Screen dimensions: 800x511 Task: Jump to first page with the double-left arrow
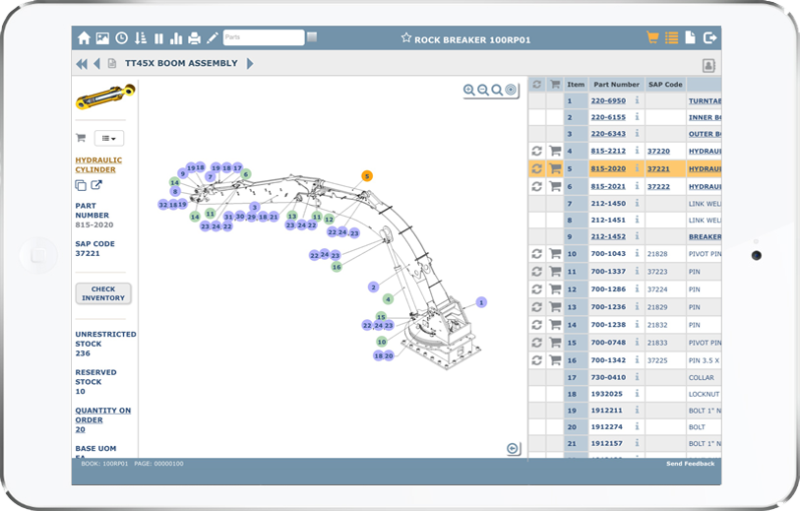81,64
